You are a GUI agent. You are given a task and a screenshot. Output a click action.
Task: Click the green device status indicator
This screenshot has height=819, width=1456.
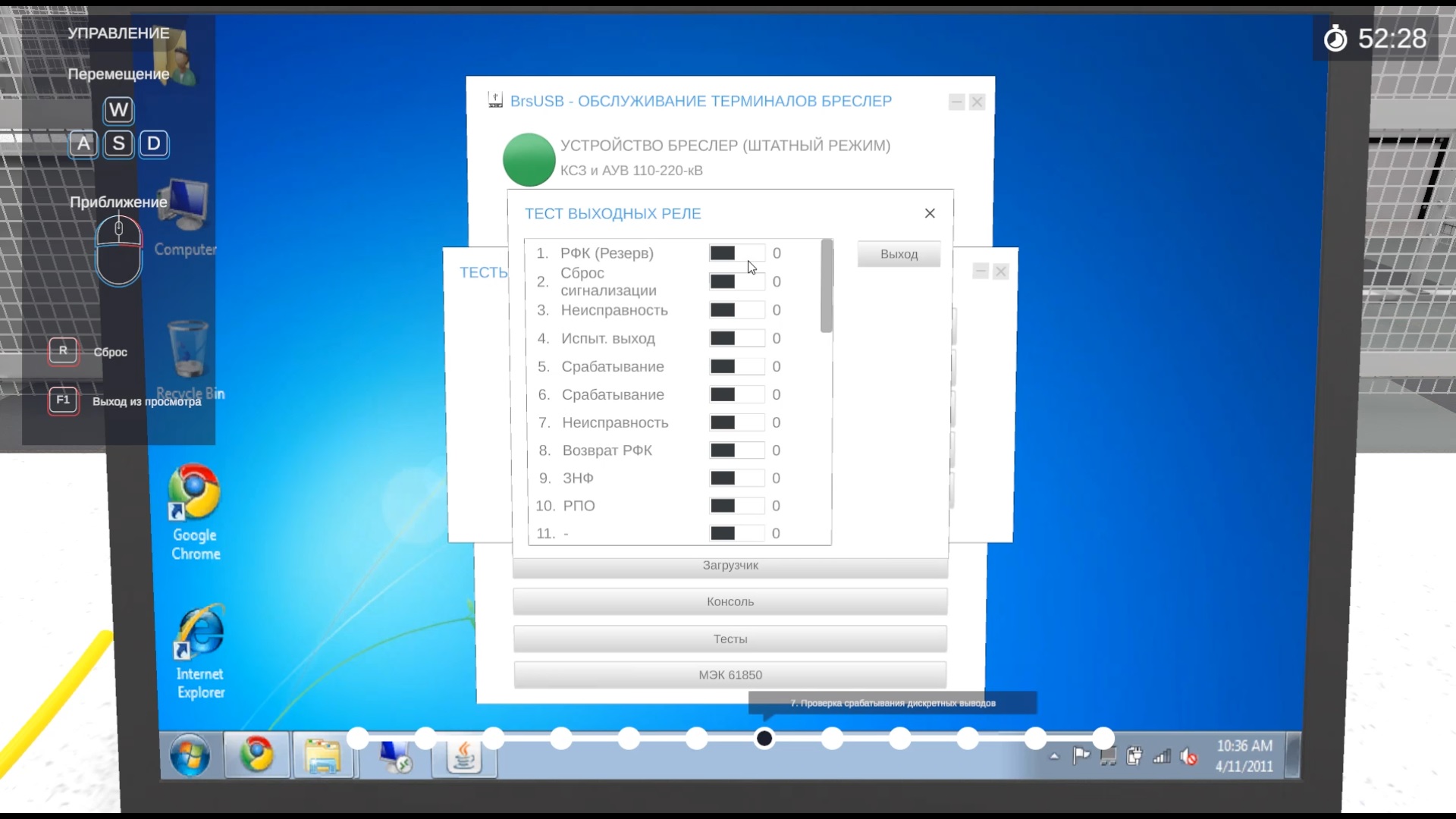click(529, 159)
